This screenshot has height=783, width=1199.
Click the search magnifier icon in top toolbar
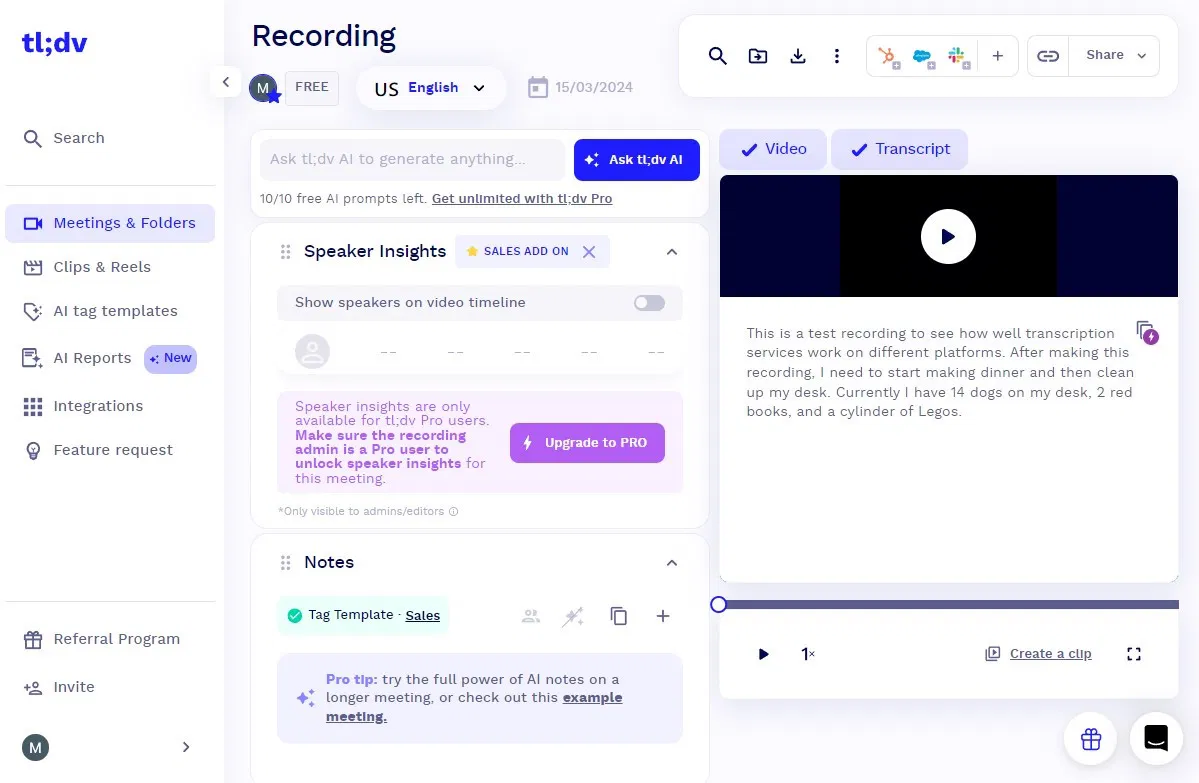point(717,56)
